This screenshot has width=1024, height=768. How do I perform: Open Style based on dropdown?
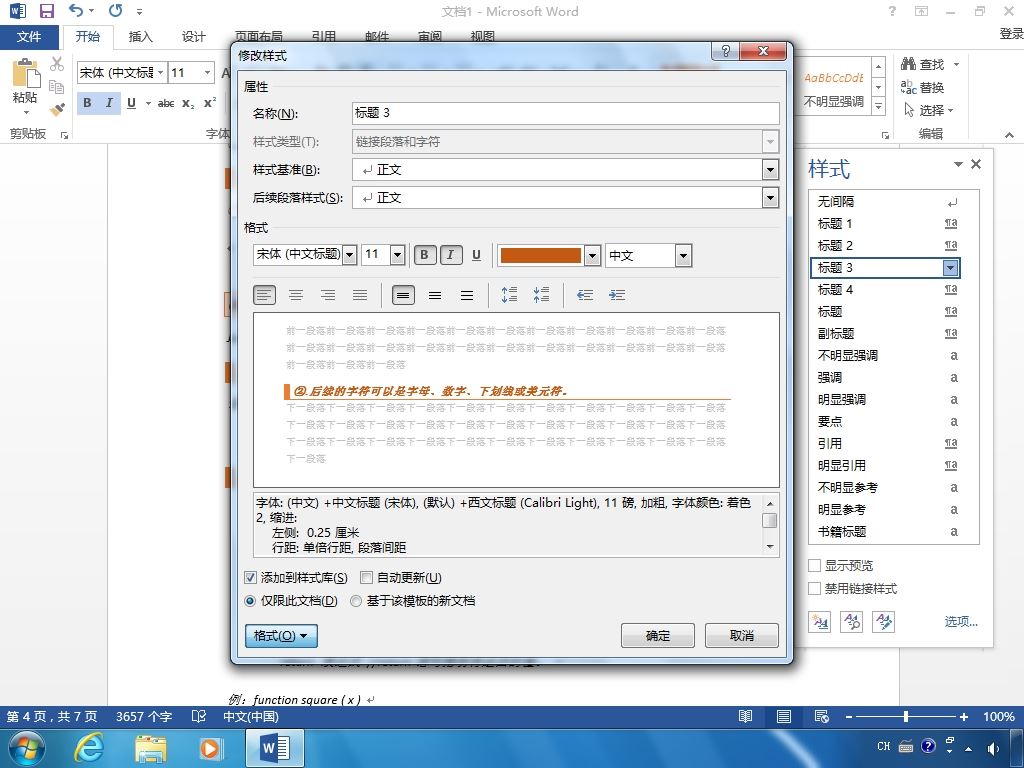pos(771,170)
